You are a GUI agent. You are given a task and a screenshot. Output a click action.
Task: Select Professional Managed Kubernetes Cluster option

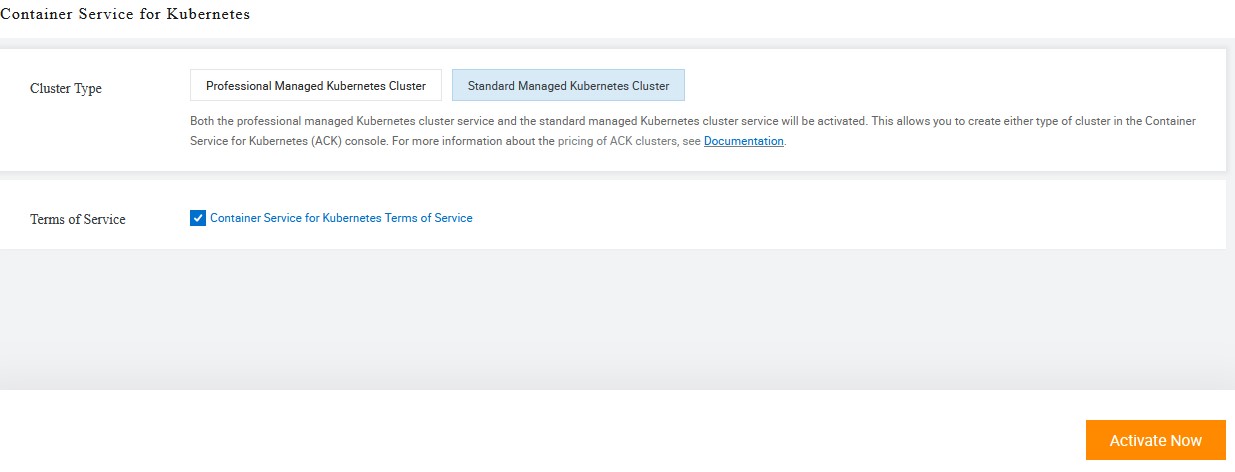tap(316, 86)
